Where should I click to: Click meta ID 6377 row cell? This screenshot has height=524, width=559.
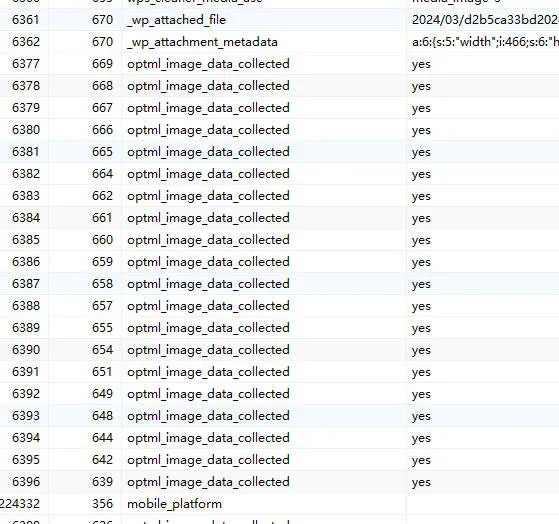coord(24,64)
